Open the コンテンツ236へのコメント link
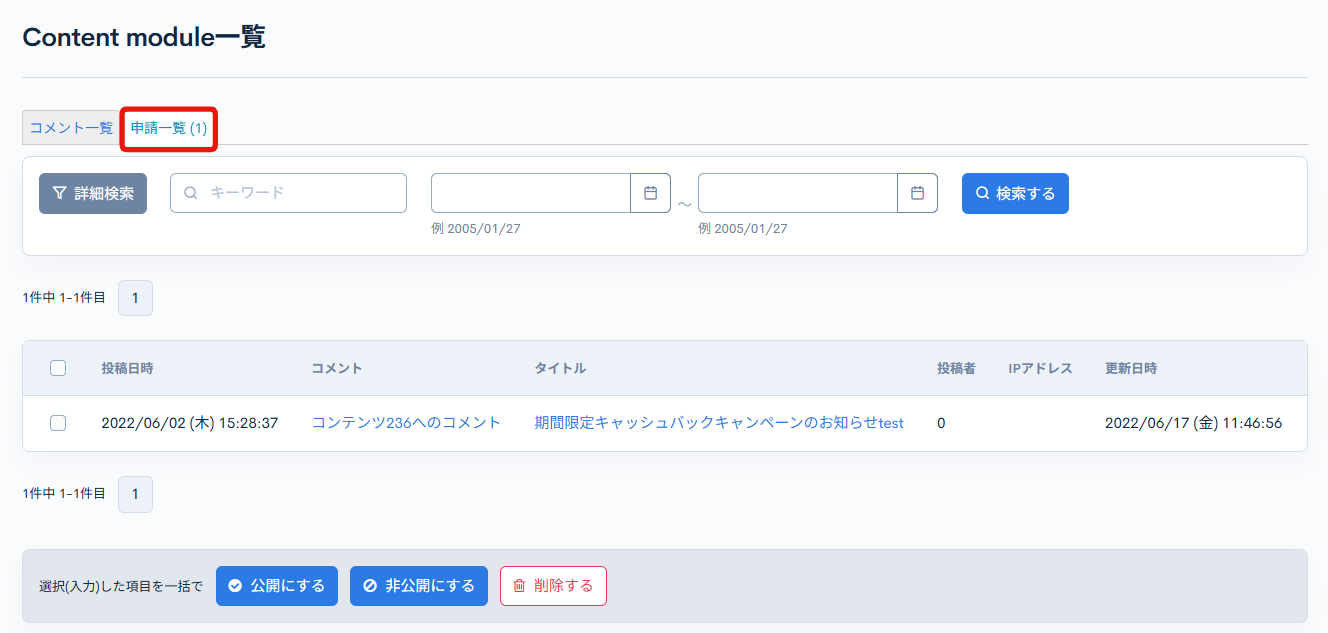The image size is (1328, 633). tap(404, 422)
